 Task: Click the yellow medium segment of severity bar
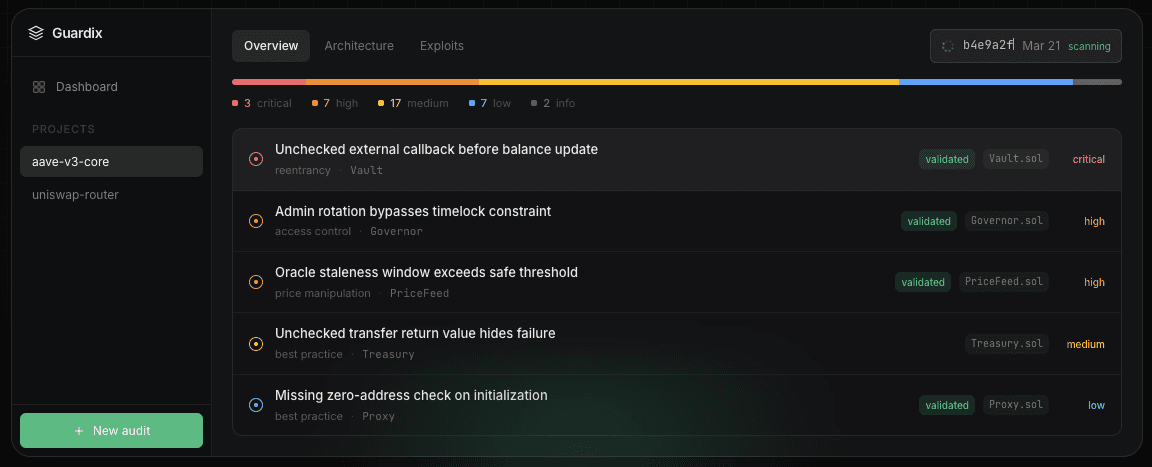coord(688,82)
